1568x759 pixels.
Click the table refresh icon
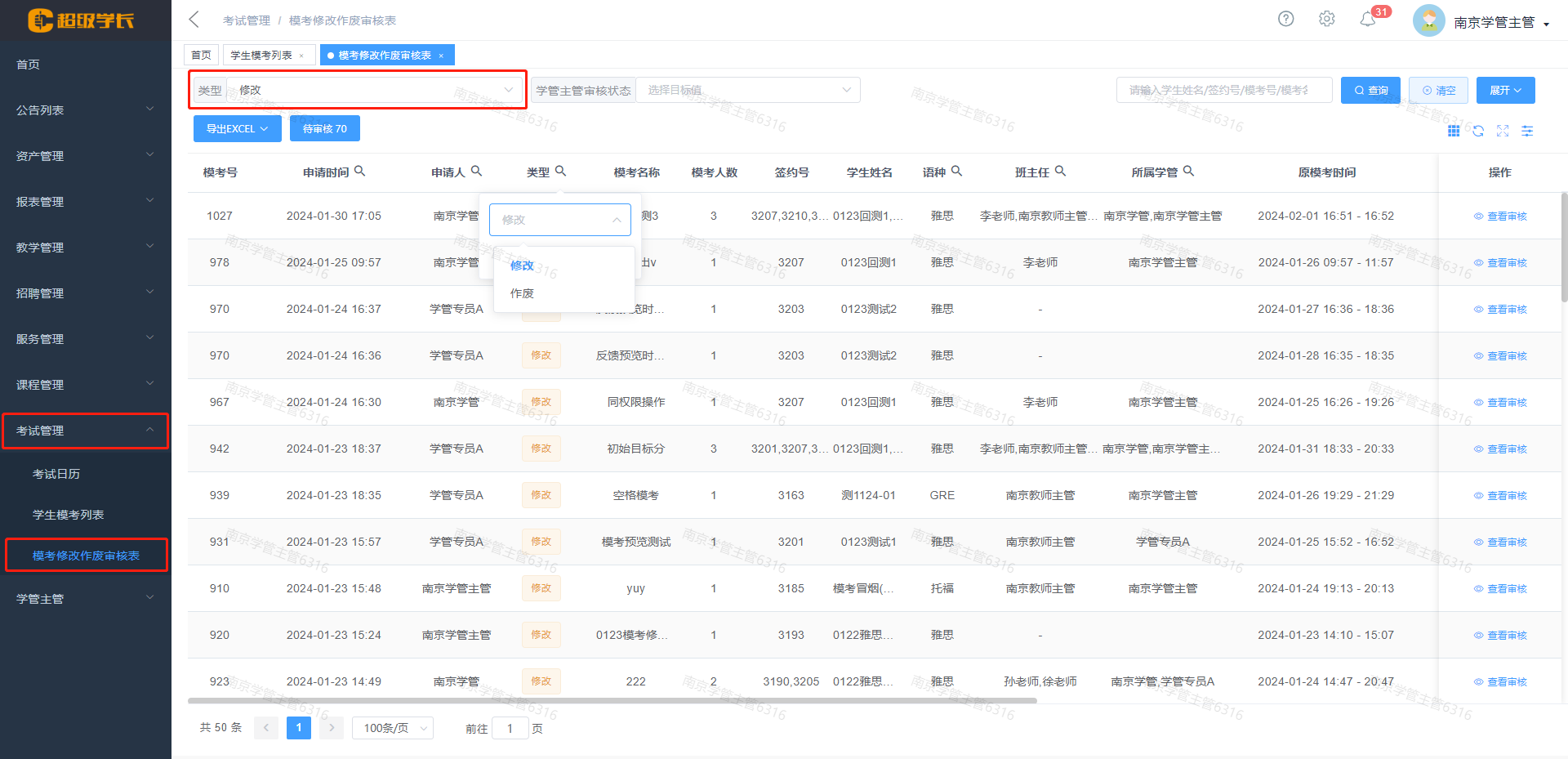[1478, 131]
